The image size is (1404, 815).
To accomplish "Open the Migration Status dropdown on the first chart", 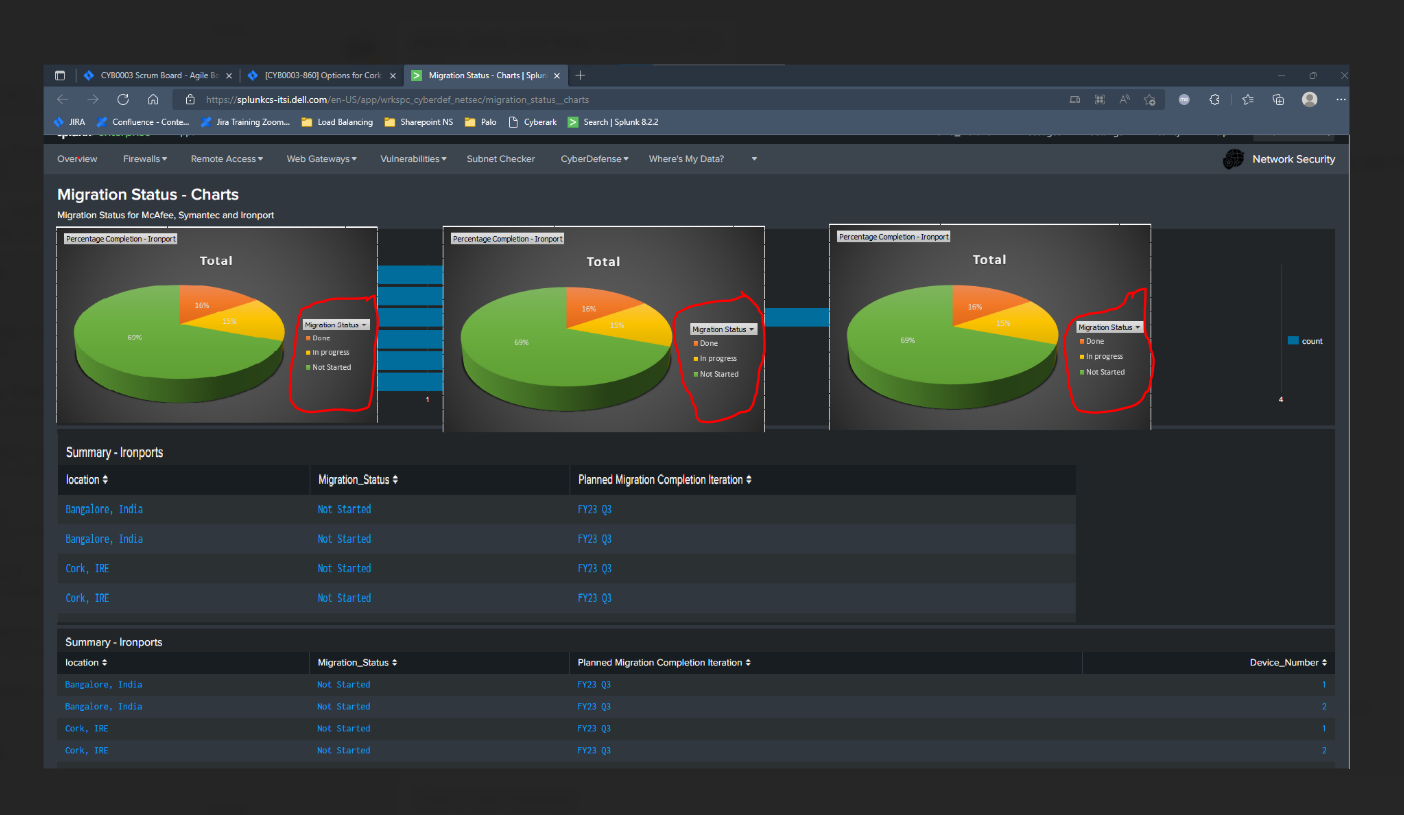I will (334, 323).
